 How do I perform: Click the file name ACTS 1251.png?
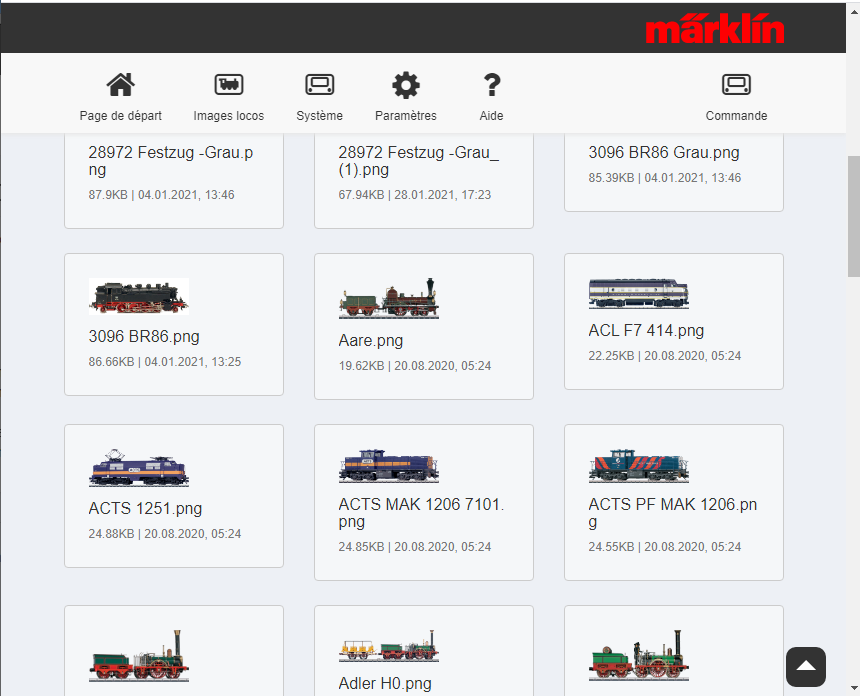(145, 508)
